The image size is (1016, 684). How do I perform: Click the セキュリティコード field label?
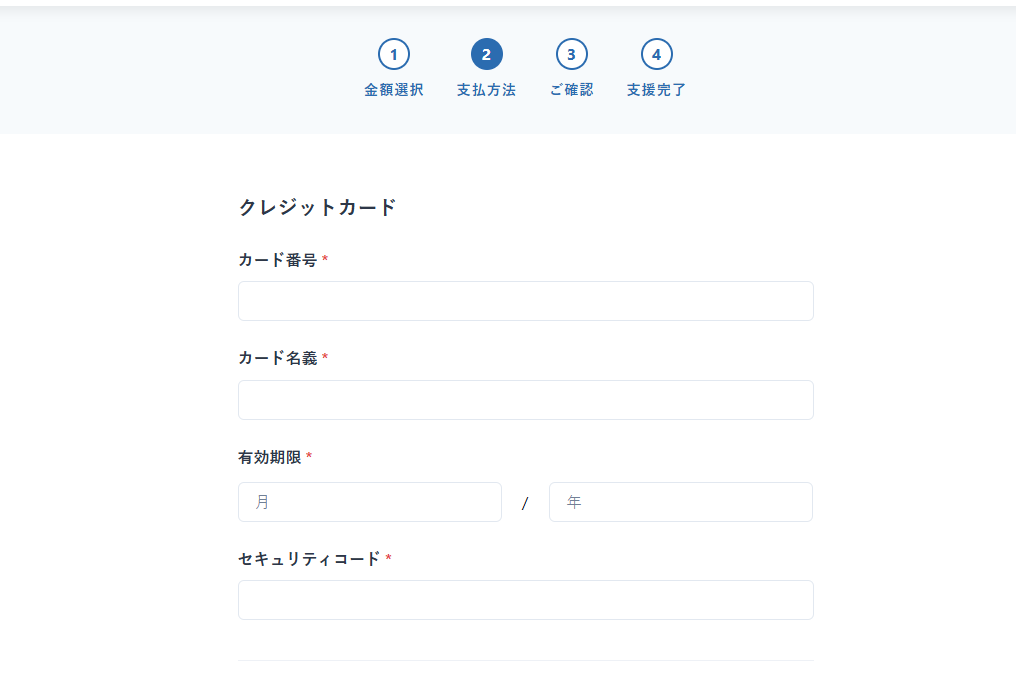(x=309, y=559)
